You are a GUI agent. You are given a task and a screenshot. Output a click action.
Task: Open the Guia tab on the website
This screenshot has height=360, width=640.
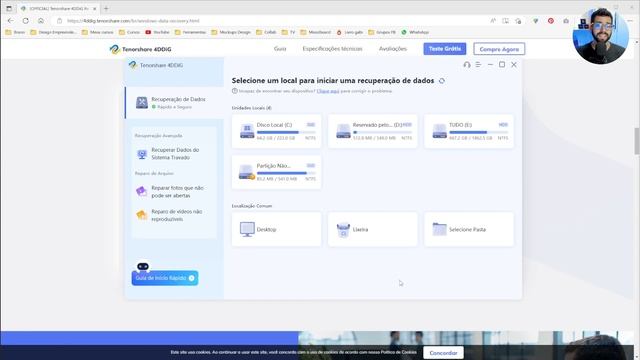point(280,49)
